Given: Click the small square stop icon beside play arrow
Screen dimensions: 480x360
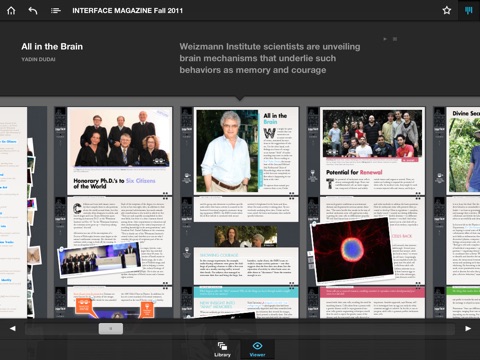Looking at the screenshot, I should pos(395,39).
